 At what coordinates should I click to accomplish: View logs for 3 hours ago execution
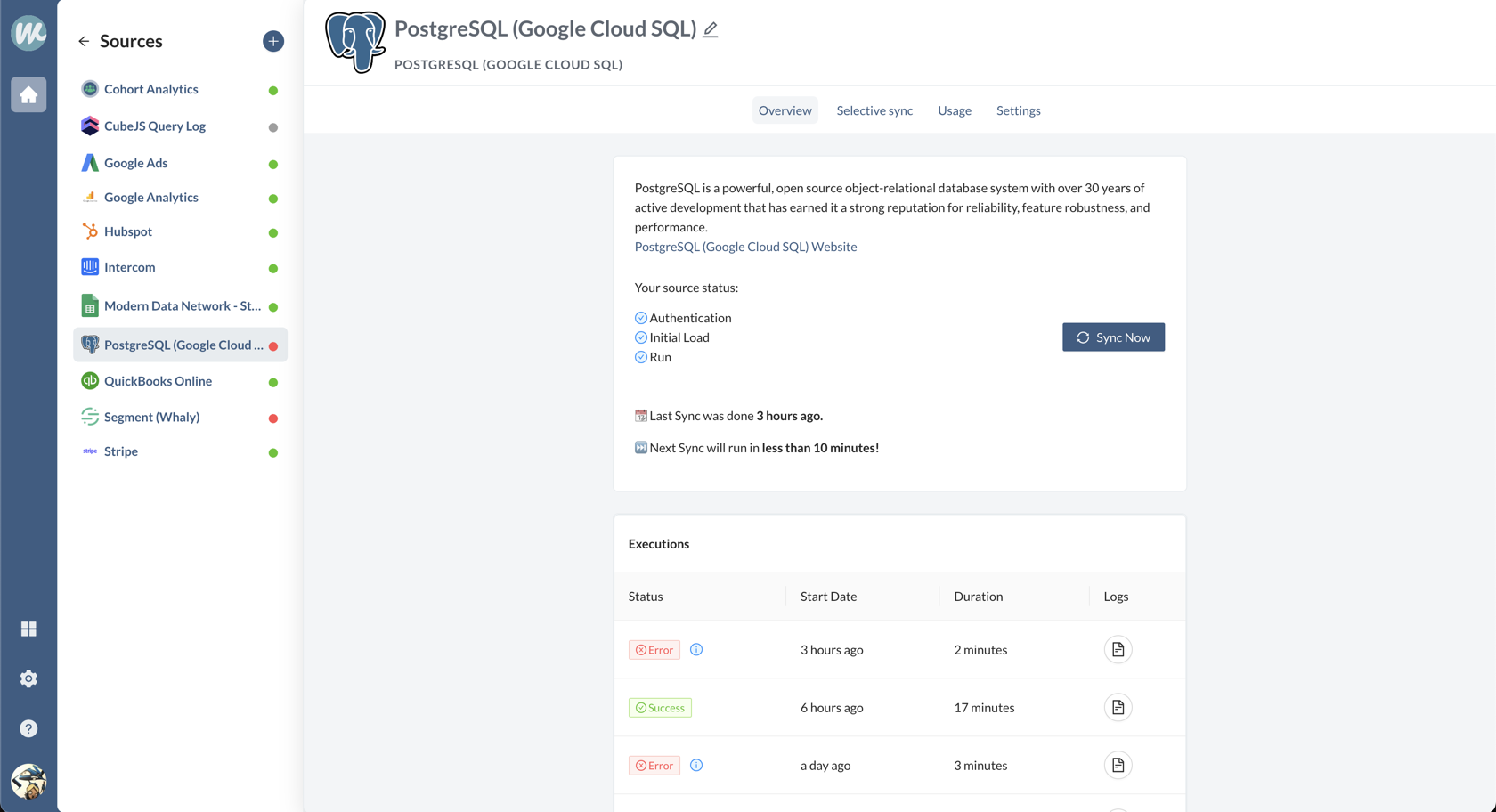tap(1118, 649)
